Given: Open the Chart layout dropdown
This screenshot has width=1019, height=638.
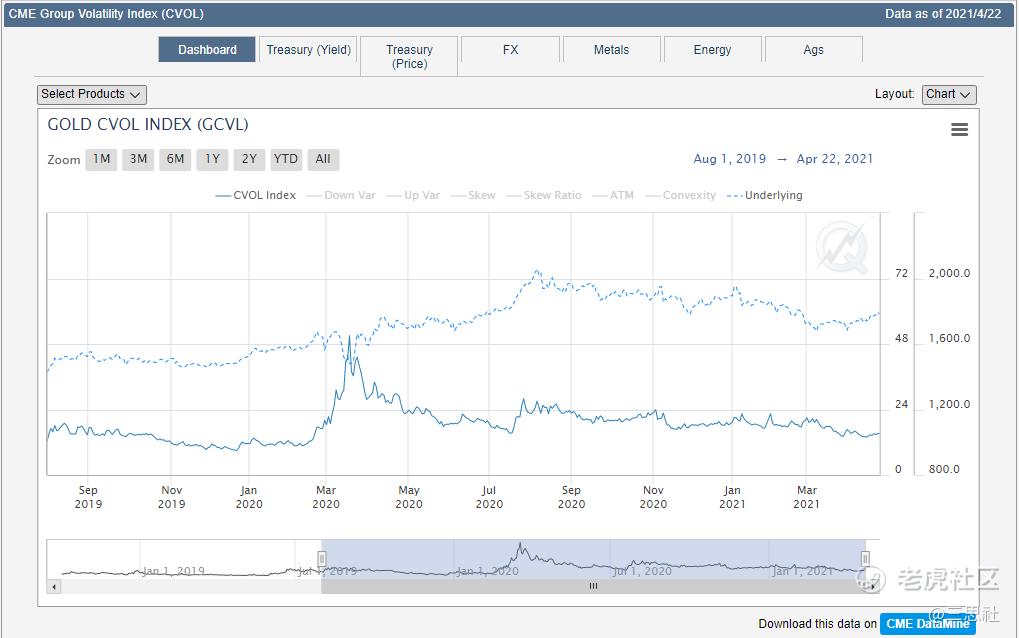Looking at the screenshot, I should pos(949,94).
